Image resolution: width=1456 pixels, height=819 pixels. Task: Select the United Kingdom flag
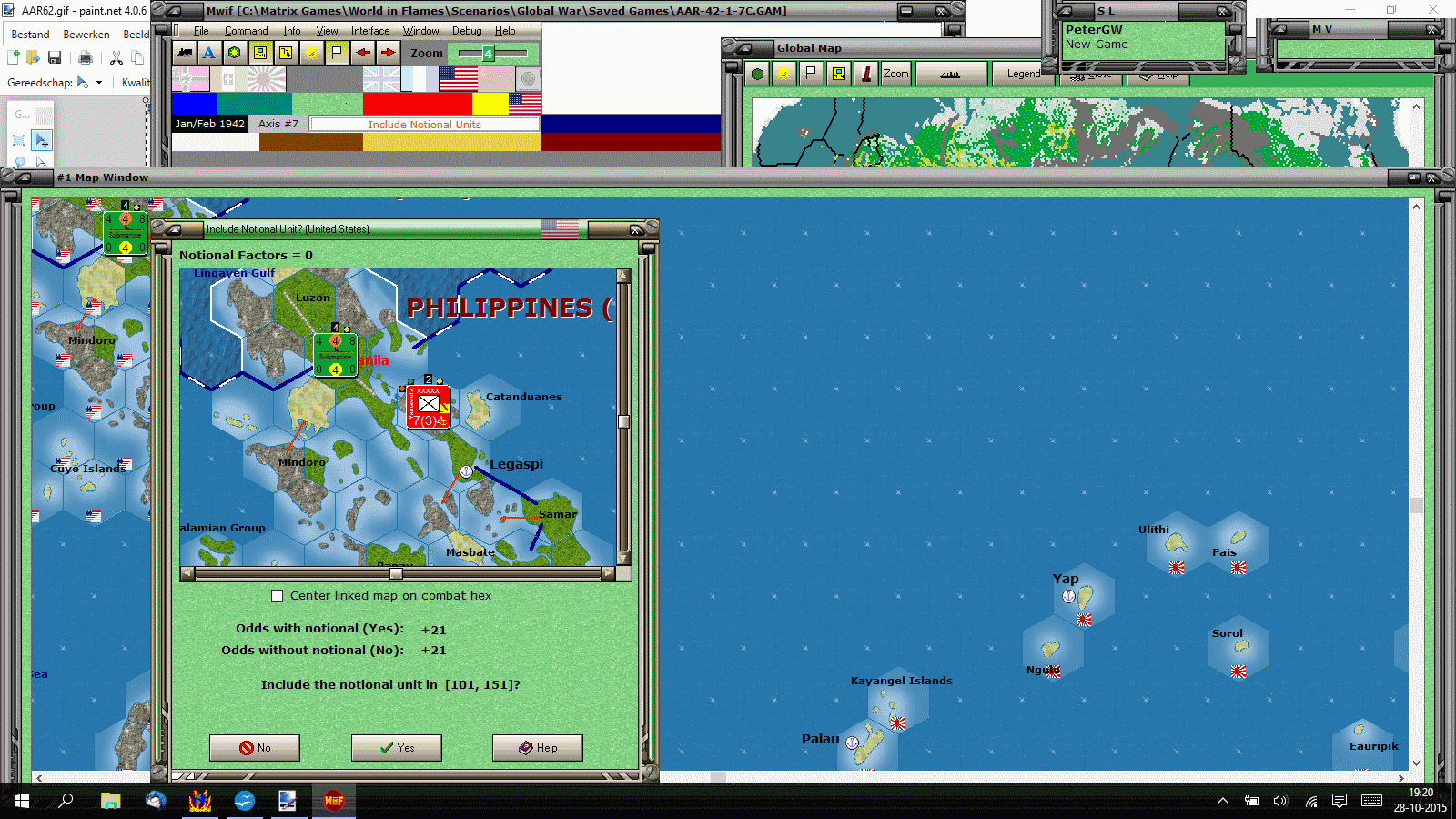pos(381,79)
